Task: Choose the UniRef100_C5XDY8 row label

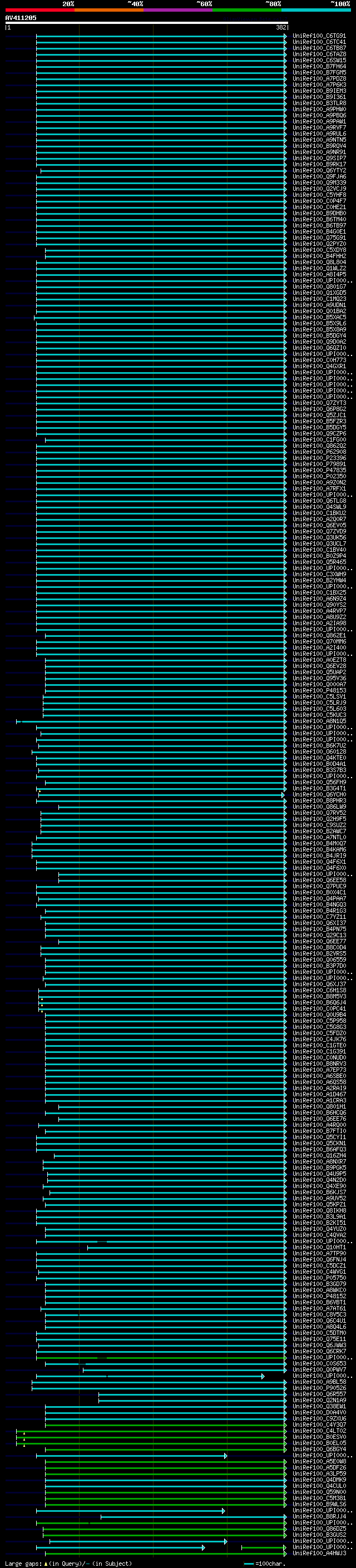Action: pyautogui.click(x=319, y=250)
